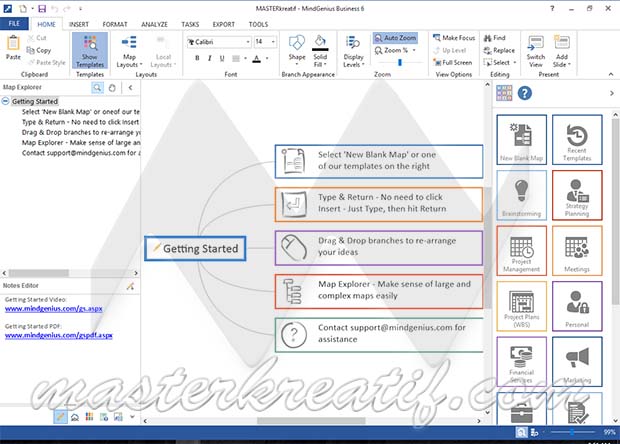Viewport: 620px width, 444px height.
Task: Click the Cut command
Action: [x=37, y=38]
